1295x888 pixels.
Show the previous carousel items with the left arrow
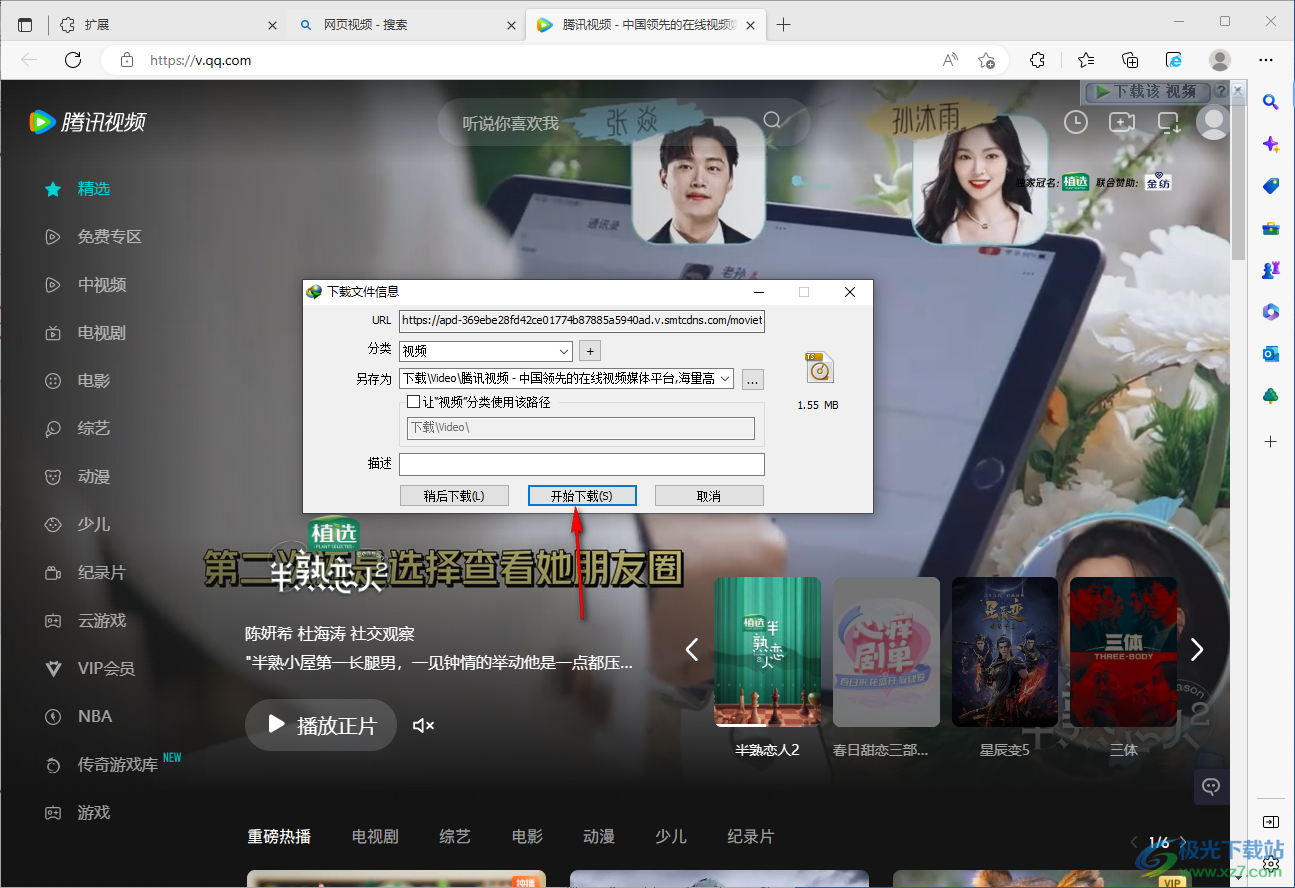(691, 650)
